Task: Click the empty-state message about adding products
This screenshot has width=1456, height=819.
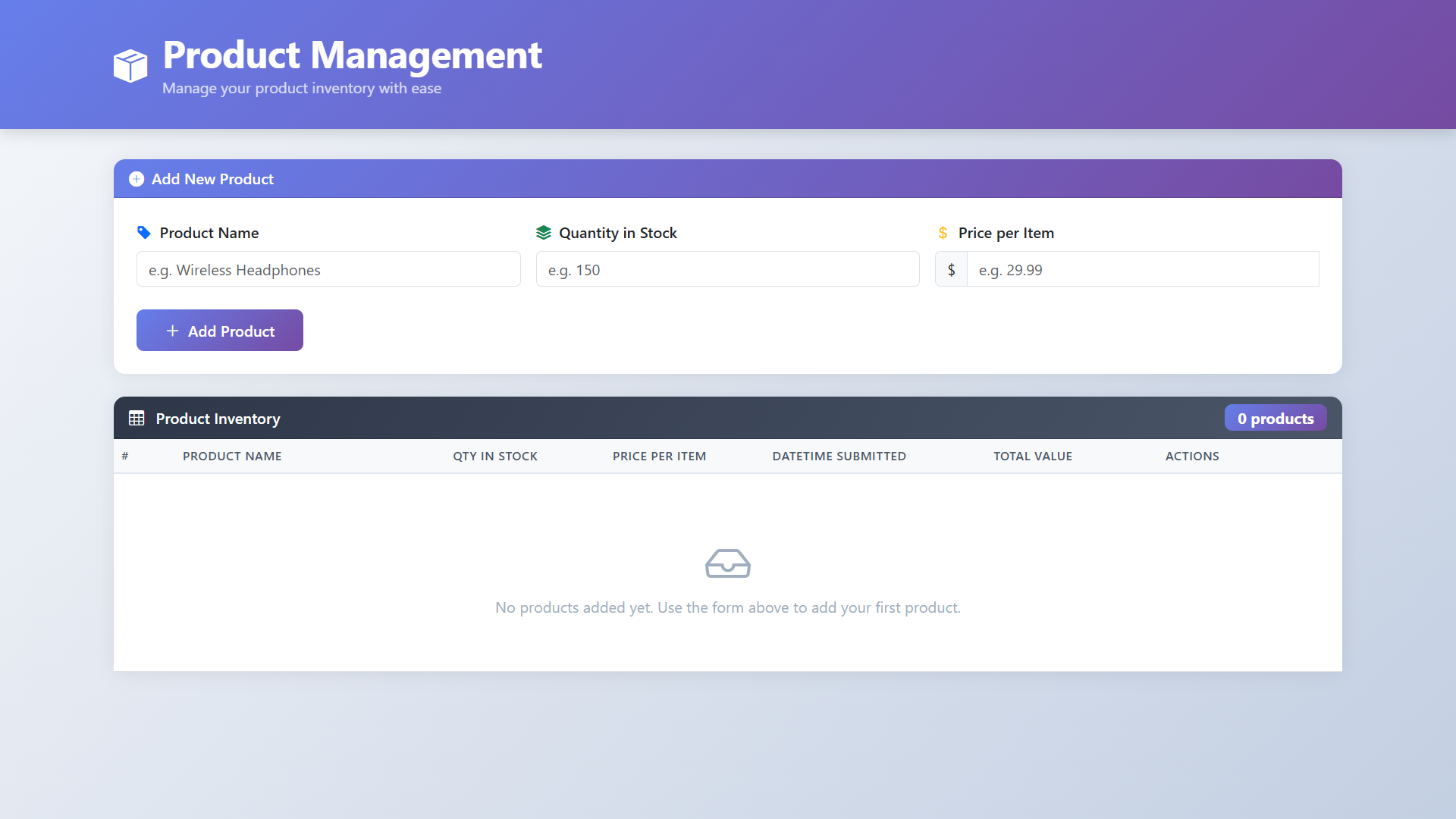Action: [727, 607]
